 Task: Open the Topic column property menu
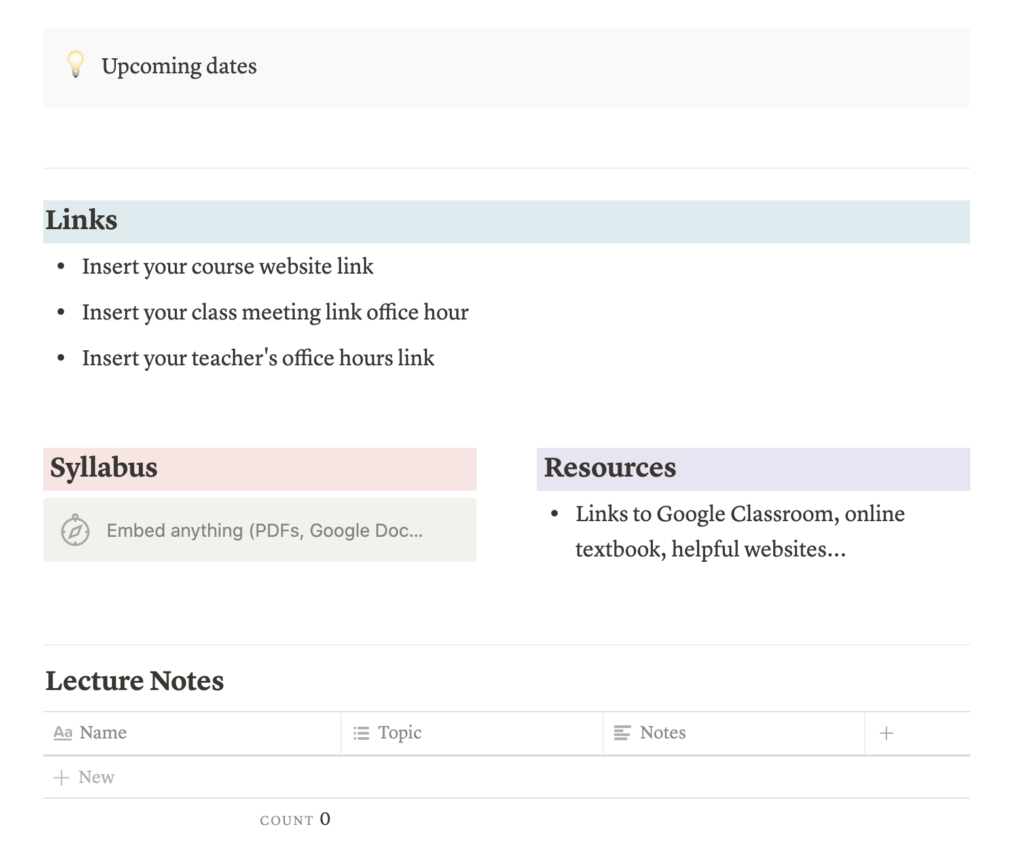point(399,732)
